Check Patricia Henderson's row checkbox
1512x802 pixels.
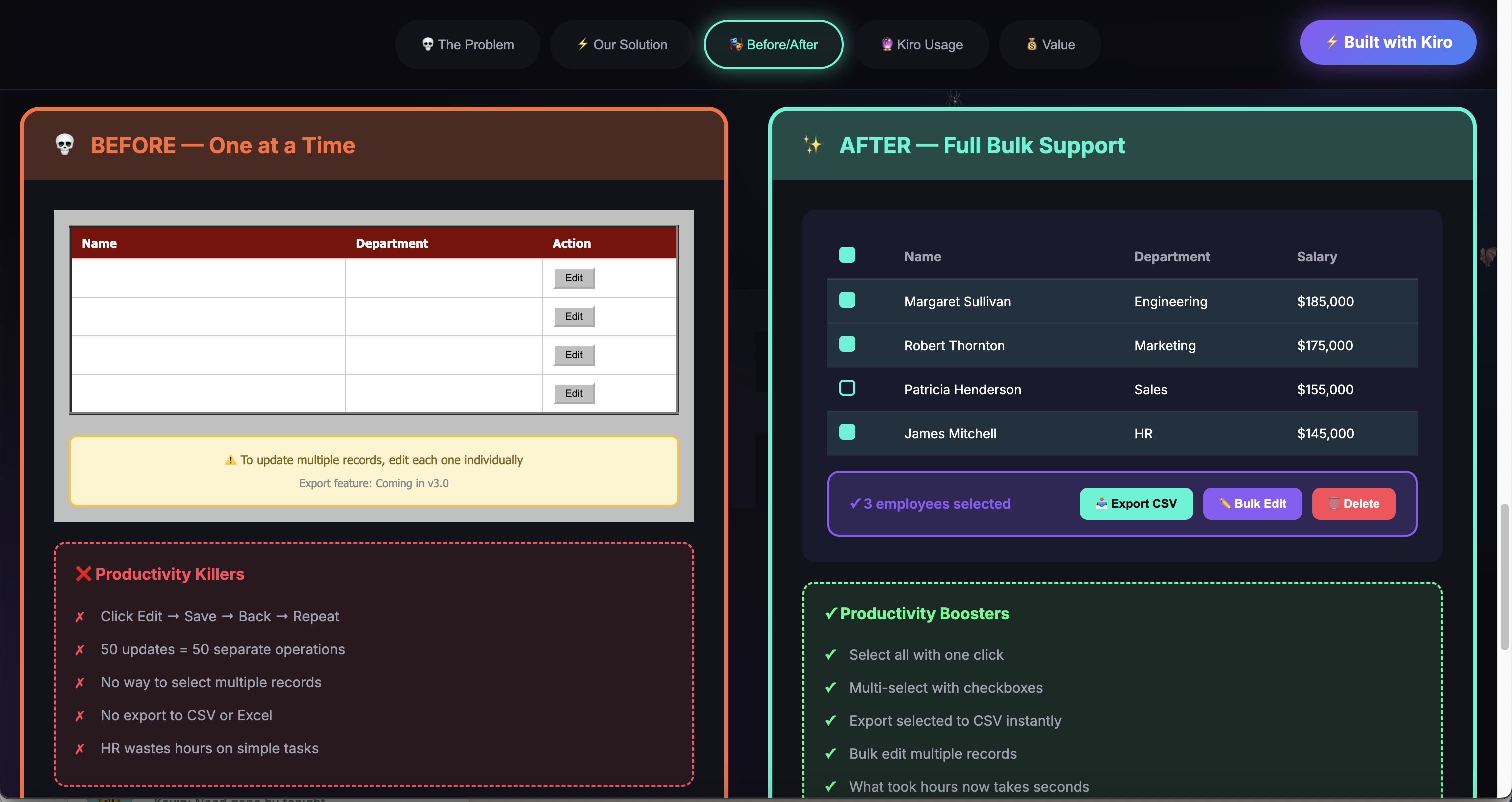click(847, 388)
